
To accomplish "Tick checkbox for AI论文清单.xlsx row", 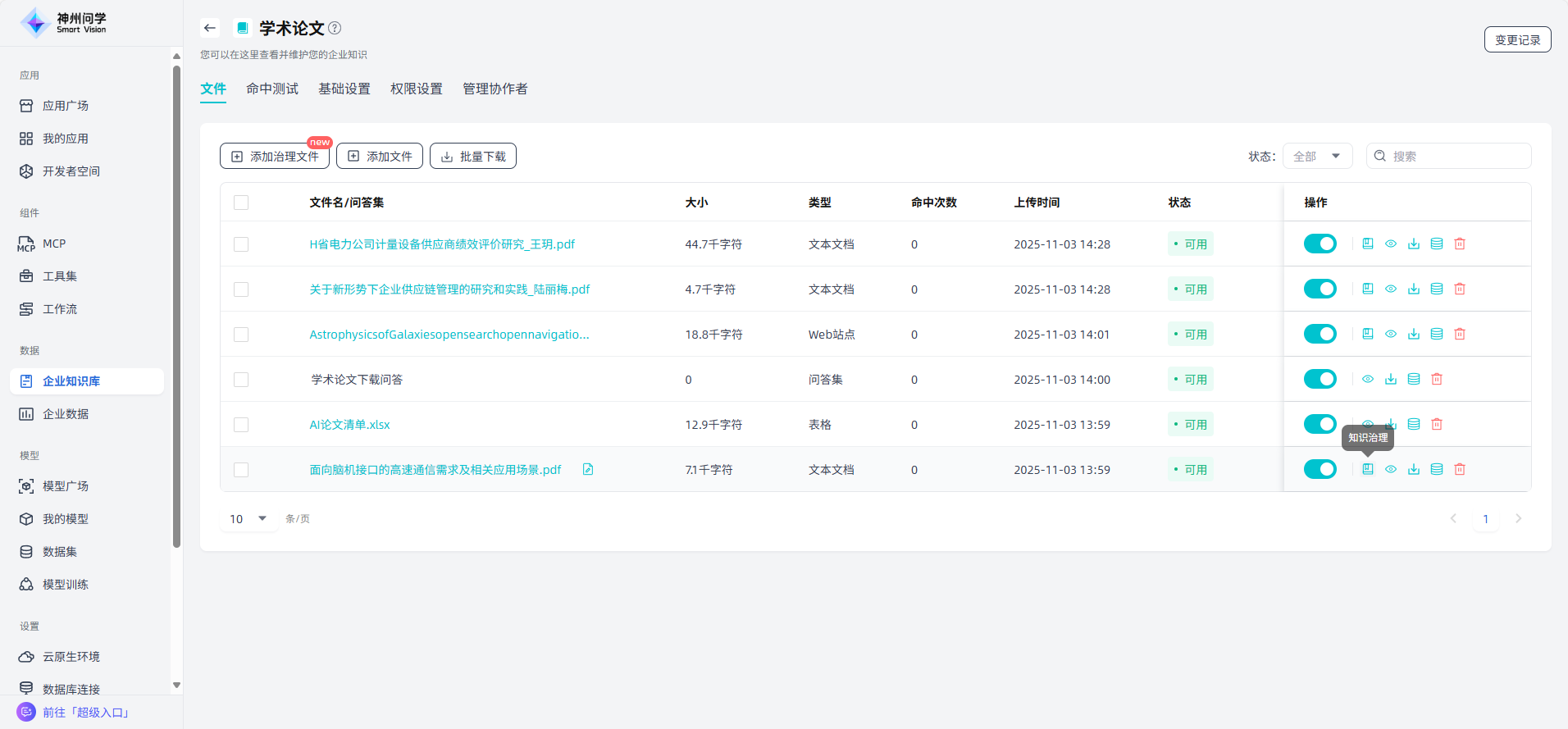I will 241,425.
